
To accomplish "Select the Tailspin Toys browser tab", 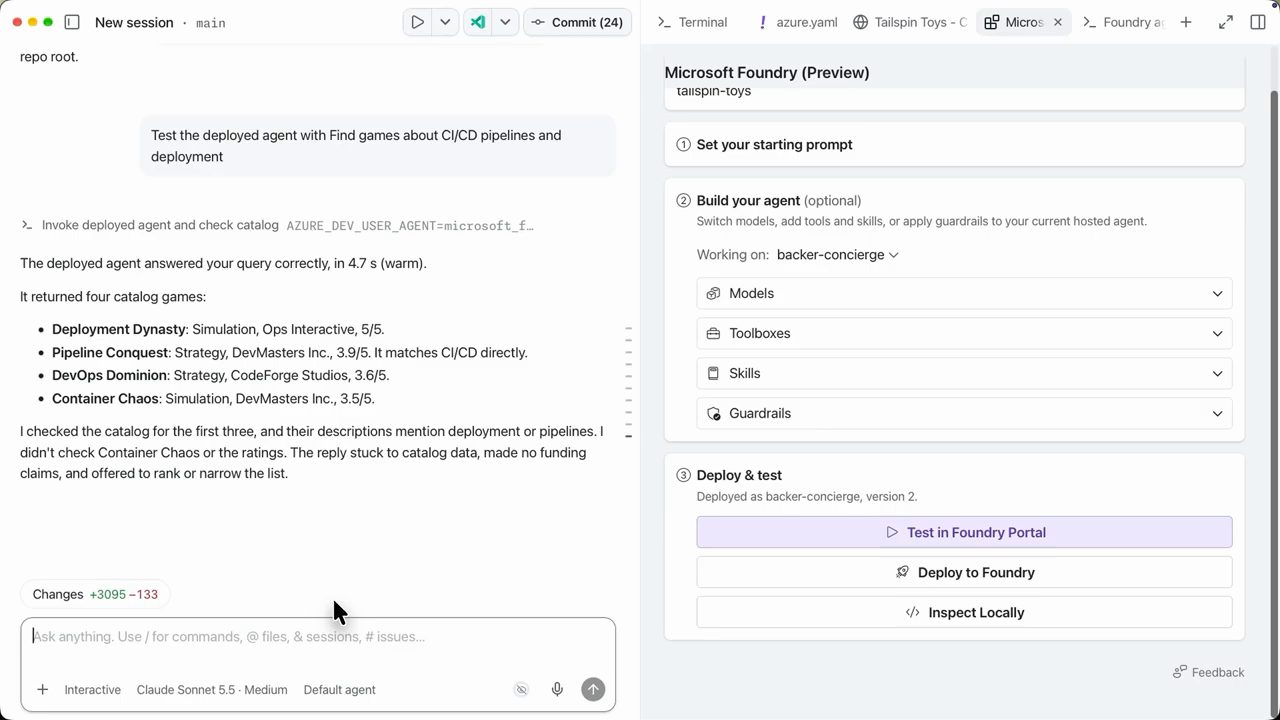I will pos(910,22).
